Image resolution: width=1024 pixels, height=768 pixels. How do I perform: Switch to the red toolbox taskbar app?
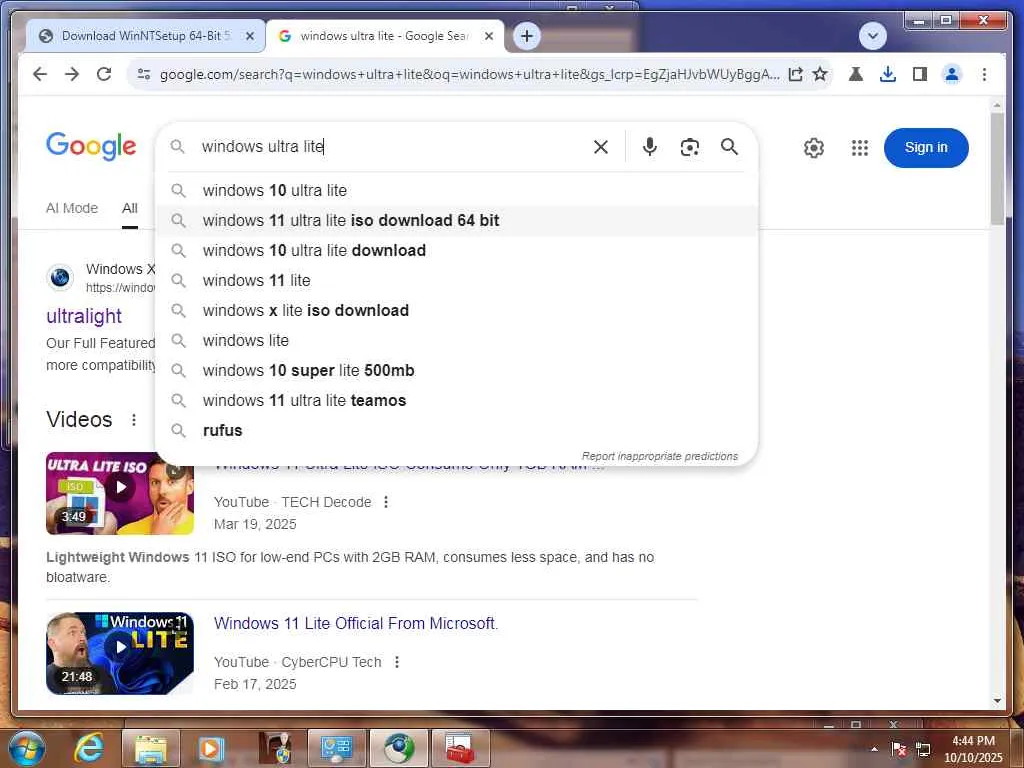coord(460,748)
